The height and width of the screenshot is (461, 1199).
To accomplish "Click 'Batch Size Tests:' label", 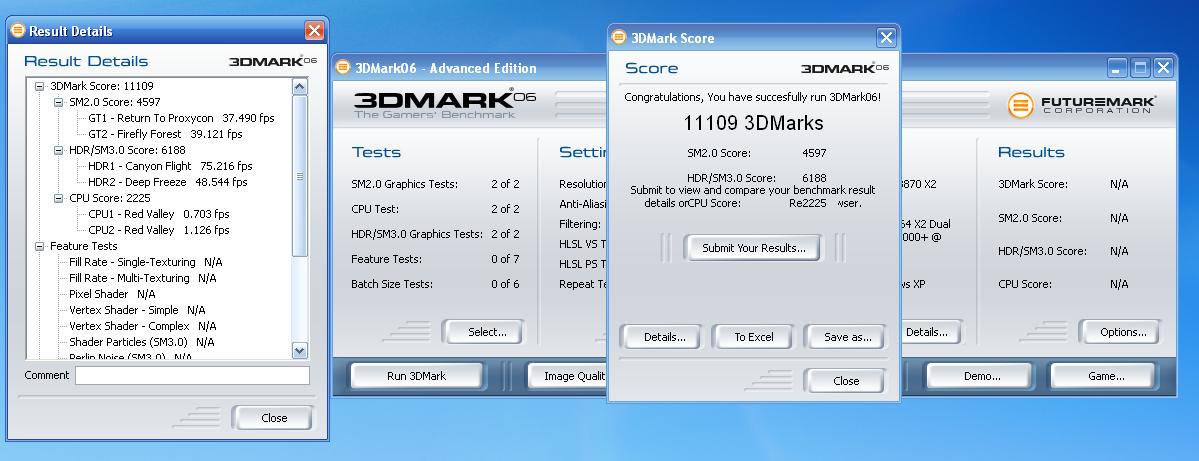I will 391,284.
